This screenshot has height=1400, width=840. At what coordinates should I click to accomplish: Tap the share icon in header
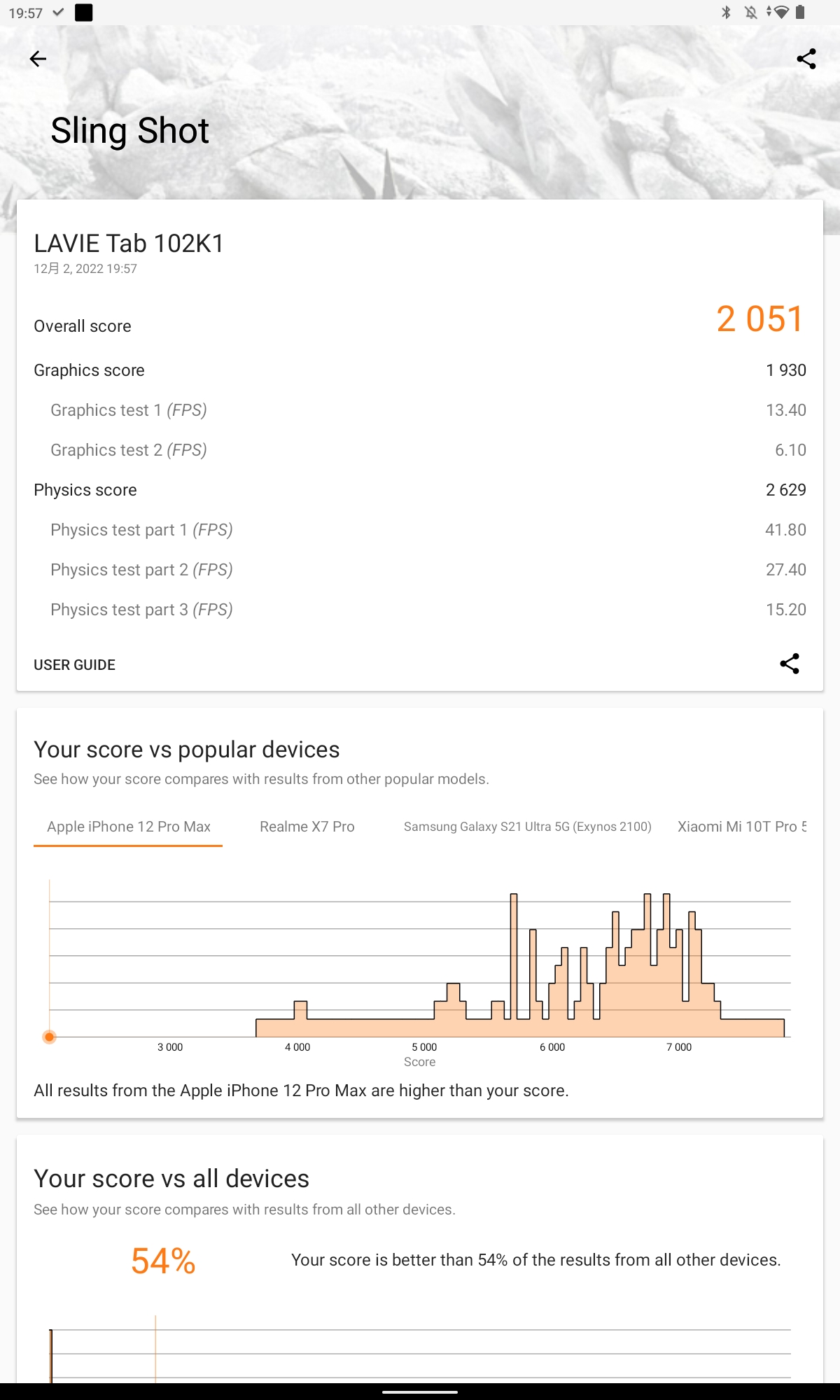coord(806,59)
